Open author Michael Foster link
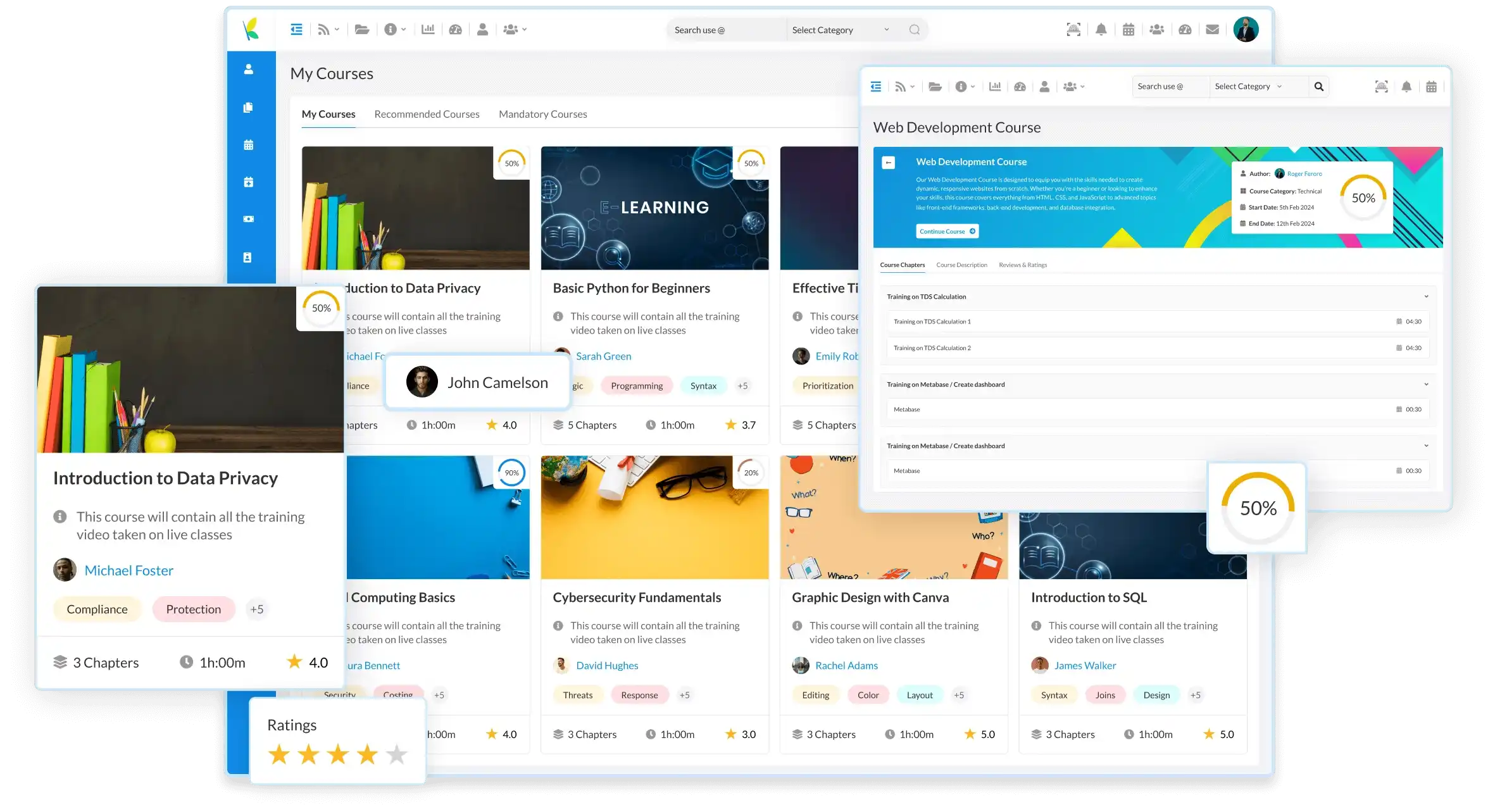This screenshot has height=812, width=1495. tap(129, 571)
